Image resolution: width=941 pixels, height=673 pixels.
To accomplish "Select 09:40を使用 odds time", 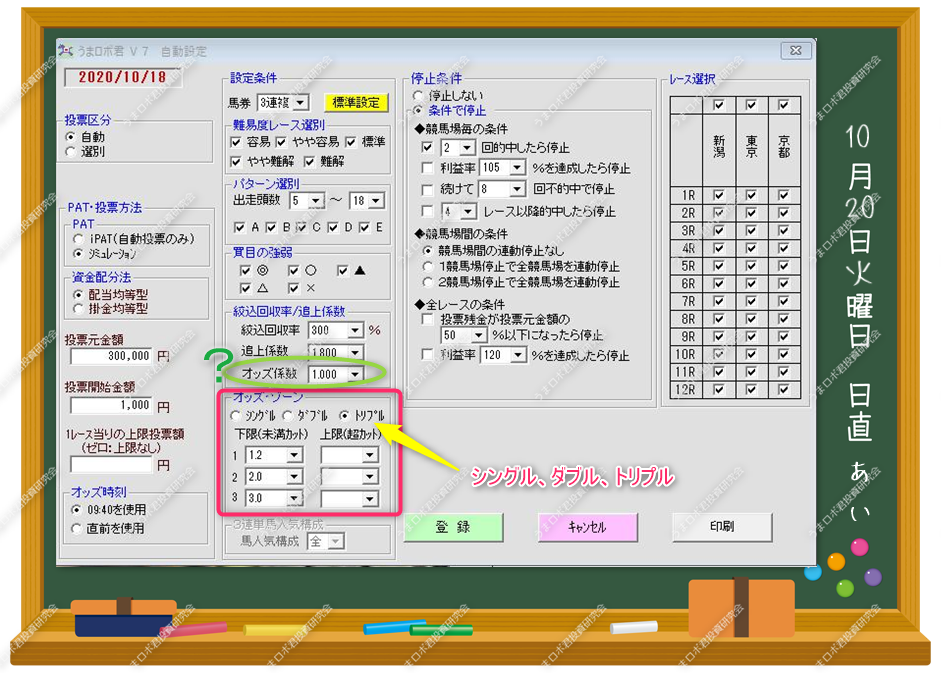I will tap(76, 510).
